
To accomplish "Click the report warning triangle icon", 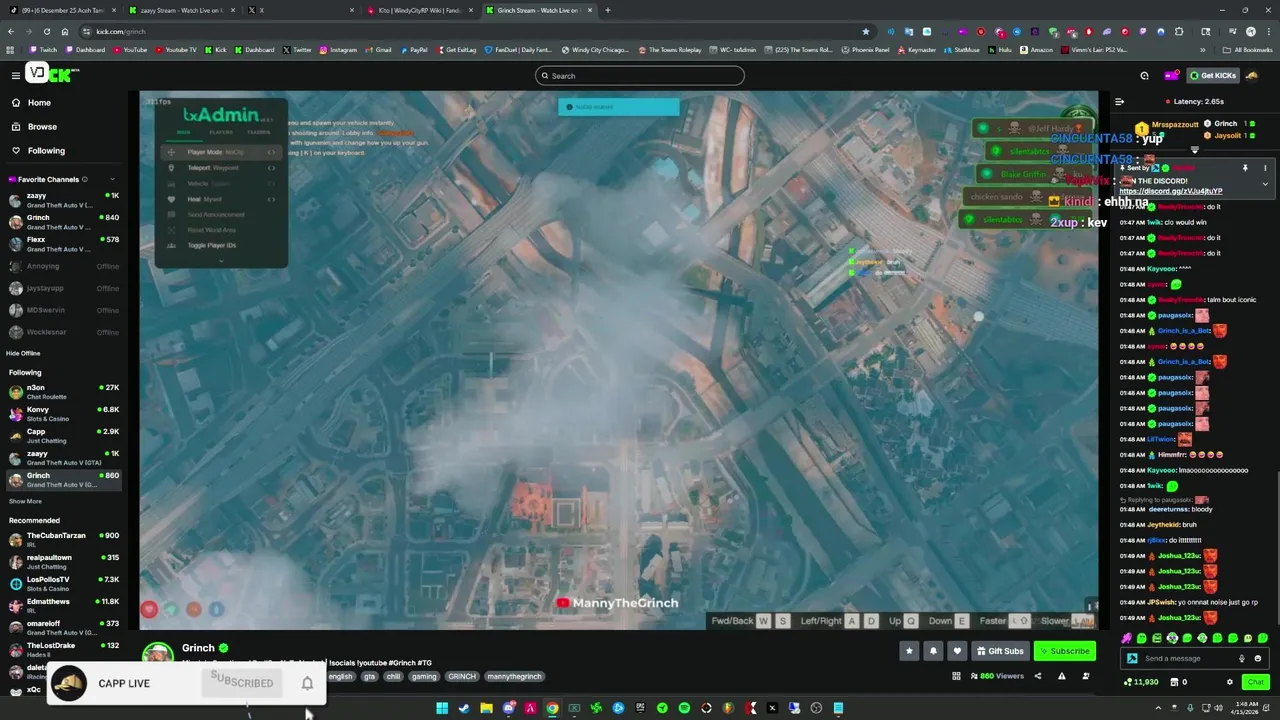I will coord(1061,676).
